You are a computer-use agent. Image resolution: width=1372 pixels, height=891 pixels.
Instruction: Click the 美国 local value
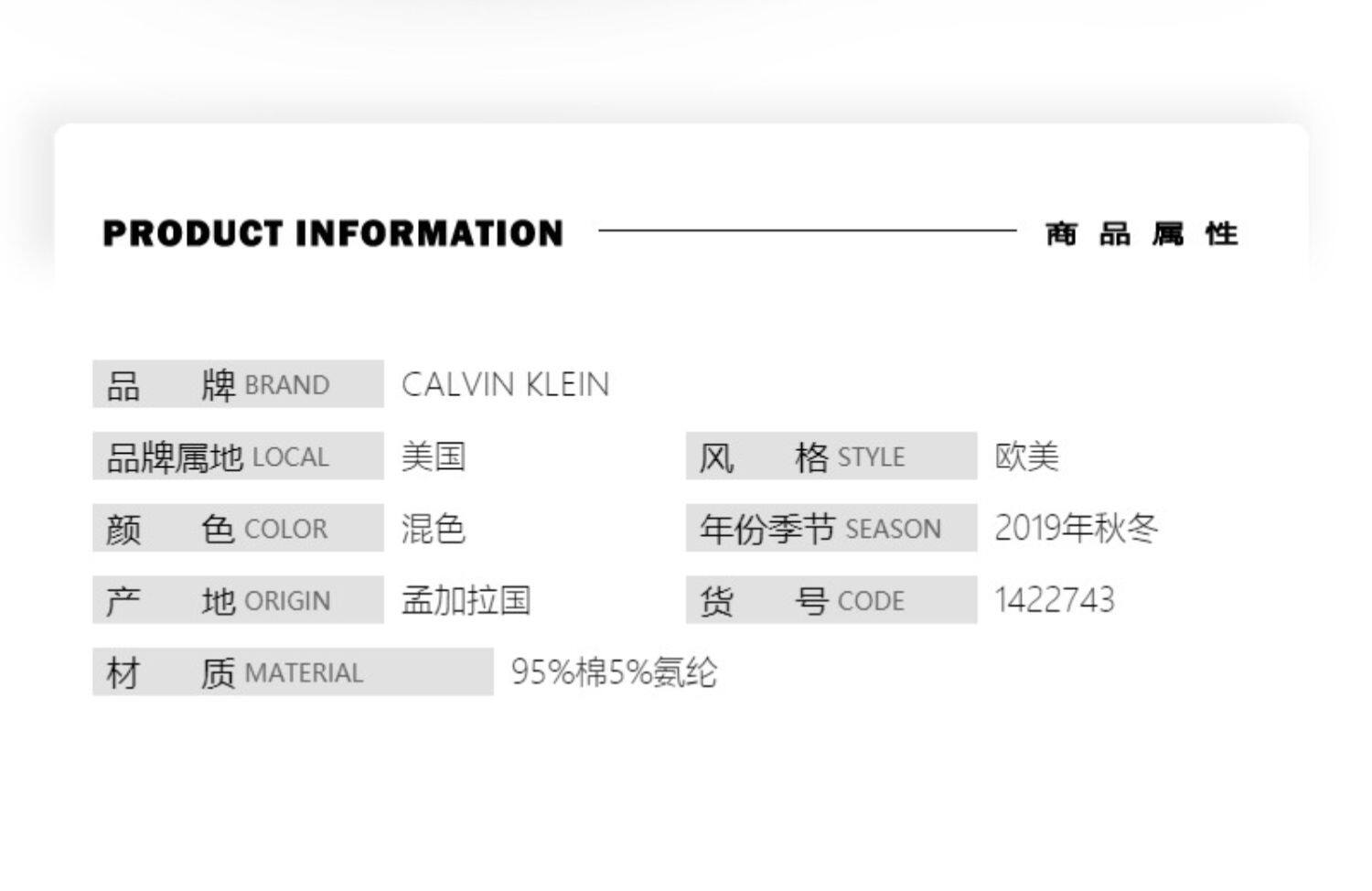[434, 456]
